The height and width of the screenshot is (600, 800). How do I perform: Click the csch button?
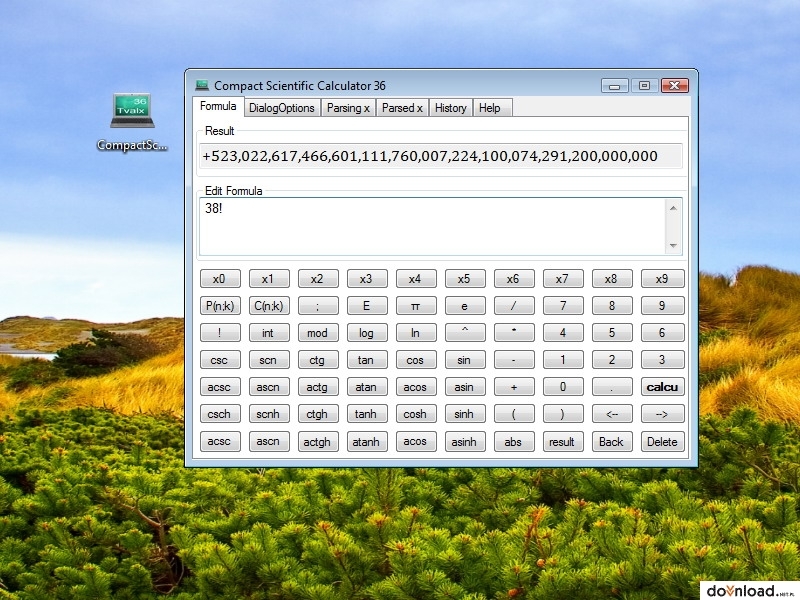point(220,414)
